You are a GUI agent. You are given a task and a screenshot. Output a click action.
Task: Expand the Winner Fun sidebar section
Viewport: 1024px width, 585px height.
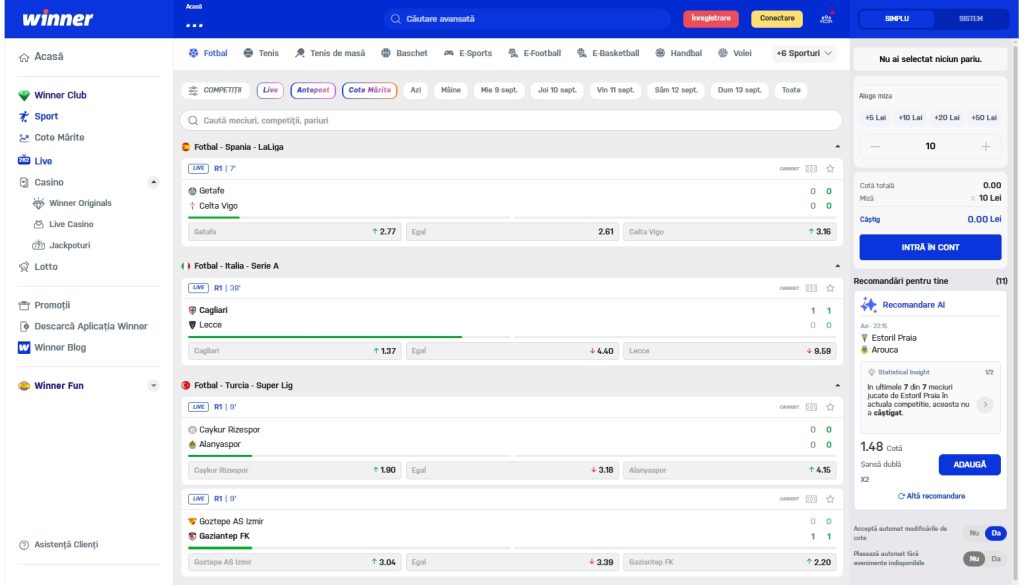pos(153,386)
